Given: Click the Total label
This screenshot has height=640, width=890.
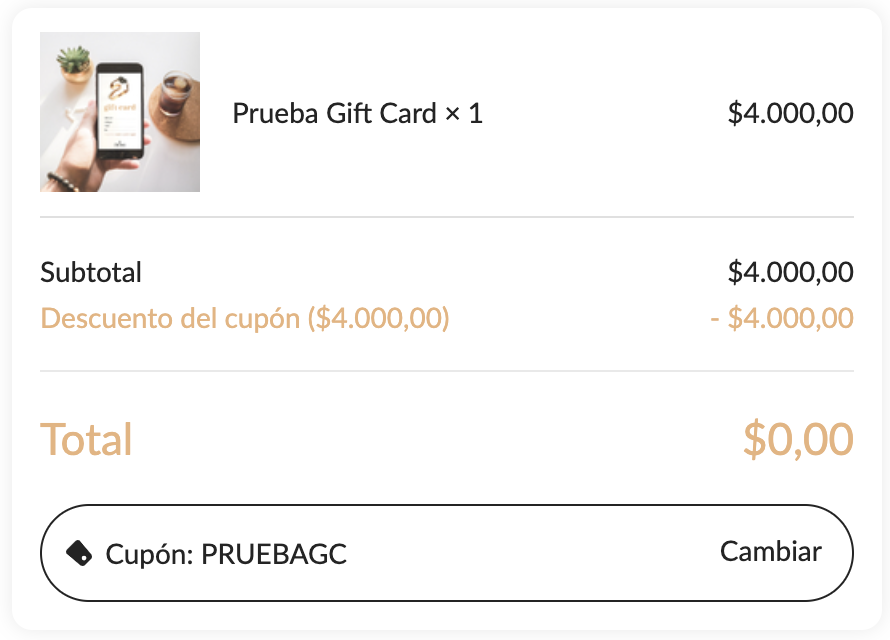Looking at the screenshot, I should (x=86, y=439).
